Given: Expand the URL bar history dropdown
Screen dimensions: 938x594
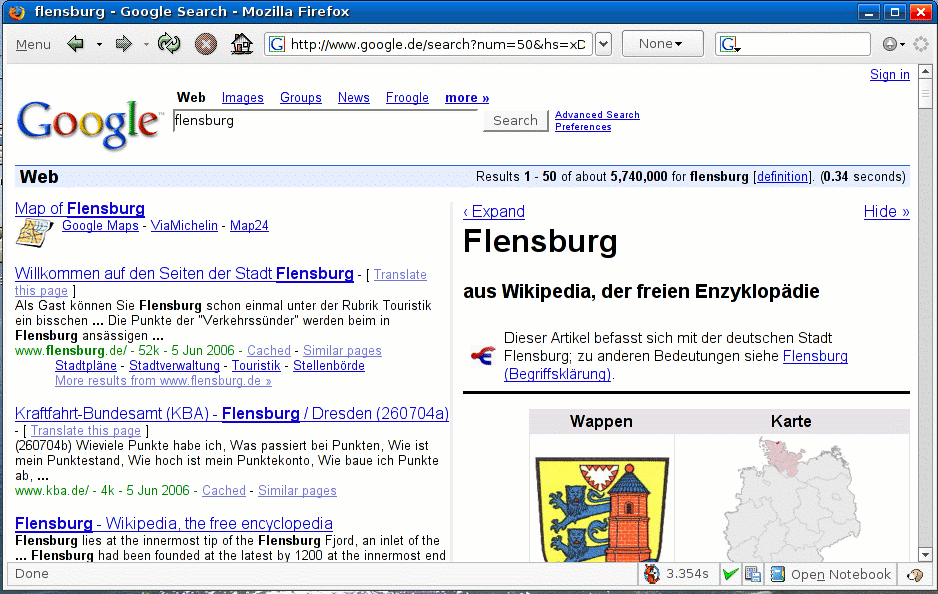Looking at the screenshot, I should 603,44.
